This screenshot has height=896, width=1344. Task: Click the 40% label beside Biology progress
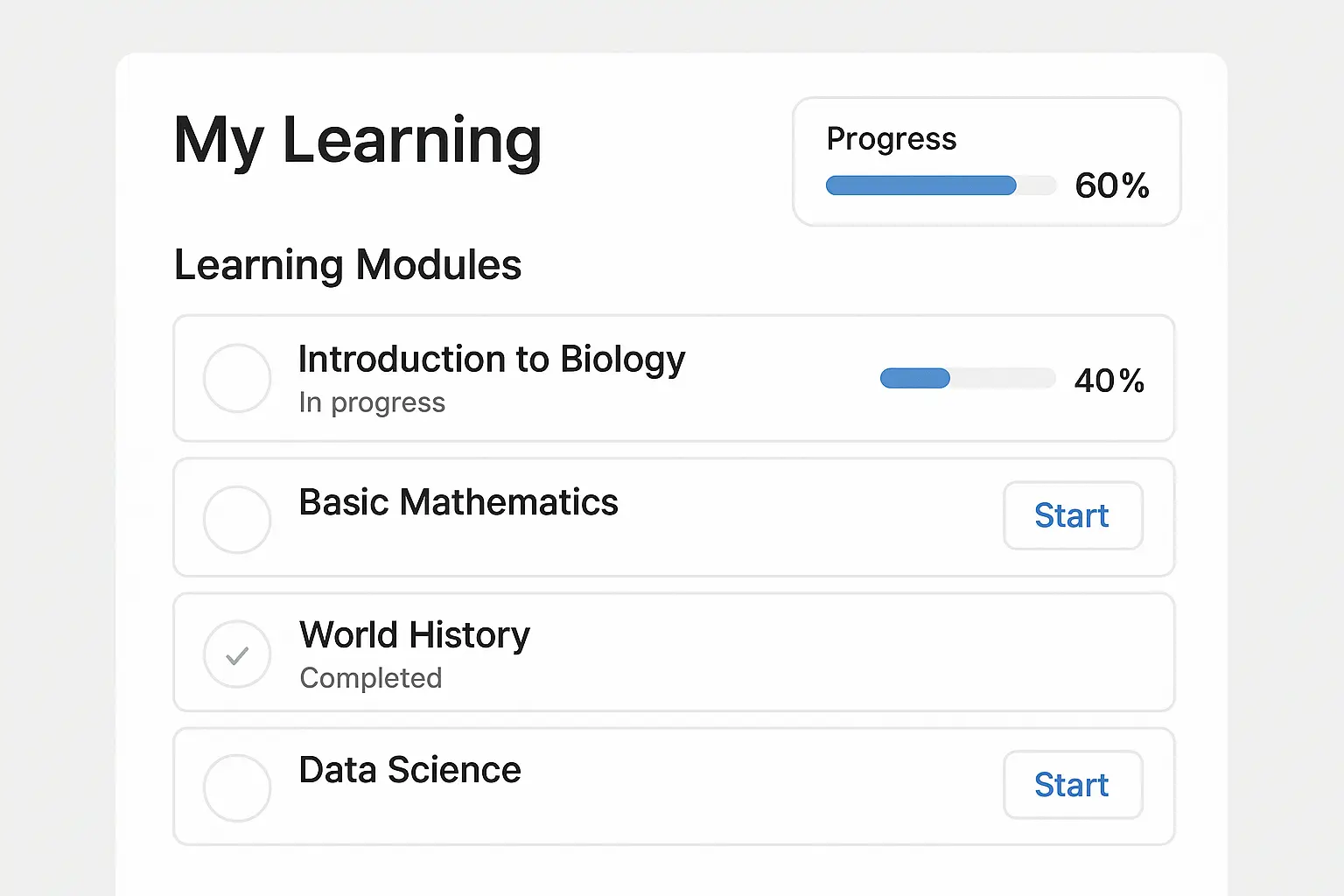click(x=1109, y=381)
